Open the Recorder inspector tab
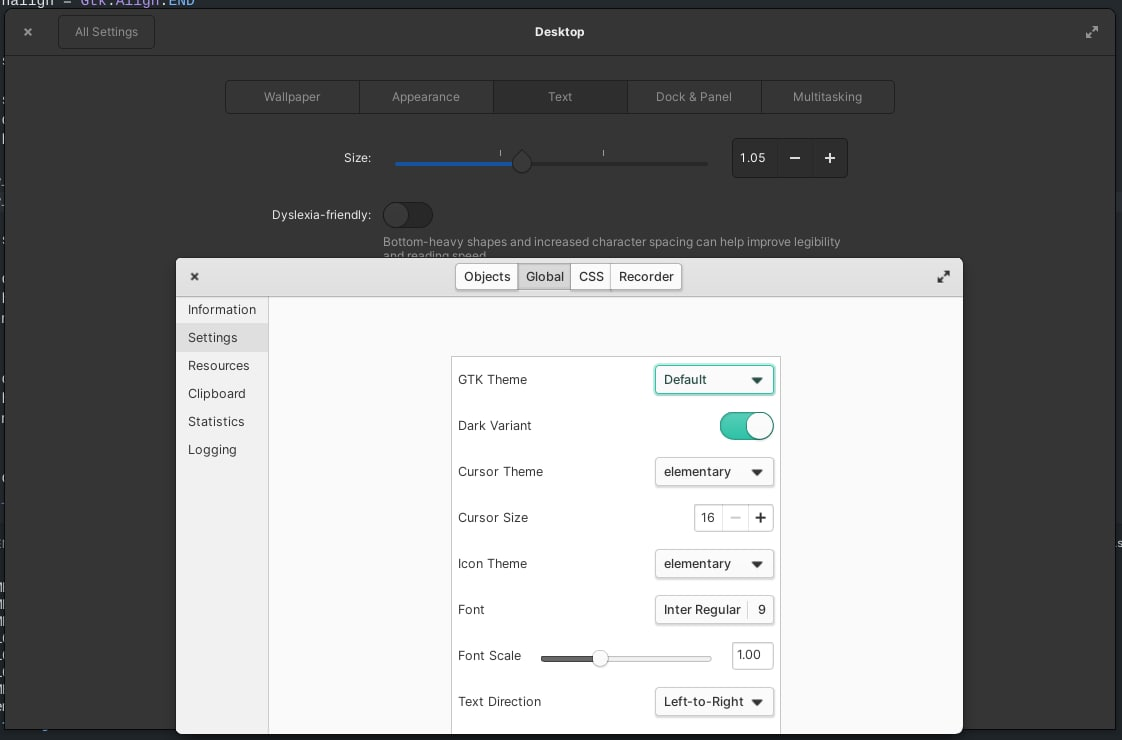This screenshot has width=1122, height=740. click(646, 277)
